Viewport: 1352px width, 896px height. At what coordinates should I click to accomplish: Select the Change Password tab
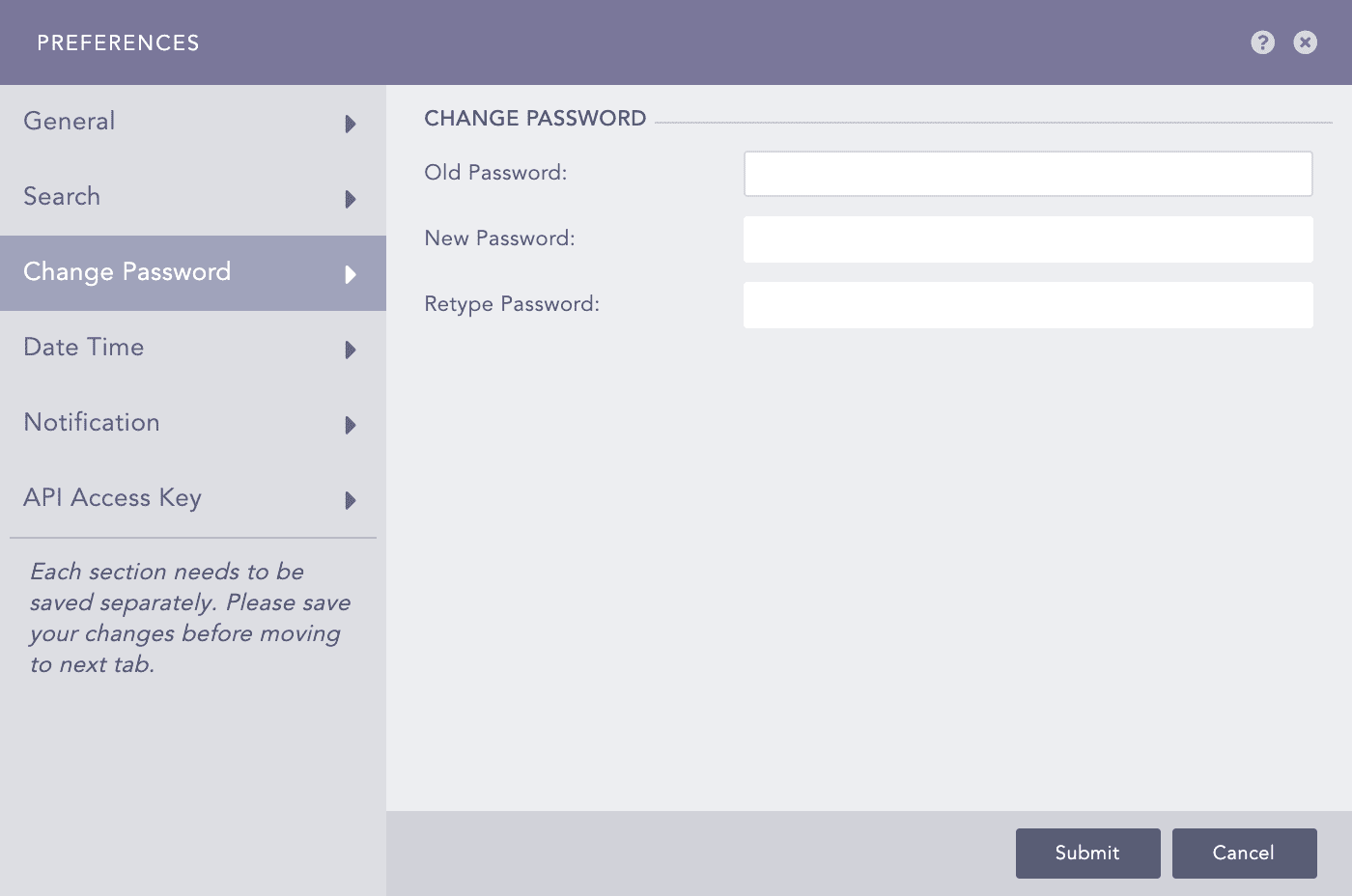(x=127, y=271)
